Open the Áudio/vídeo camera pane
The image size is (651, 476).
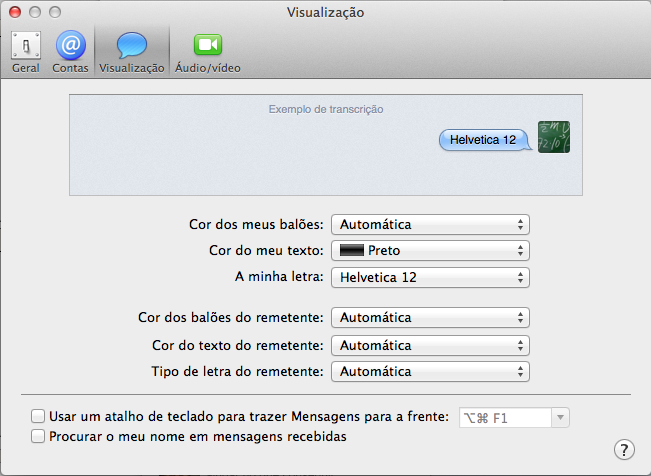[x=208, y=52]
